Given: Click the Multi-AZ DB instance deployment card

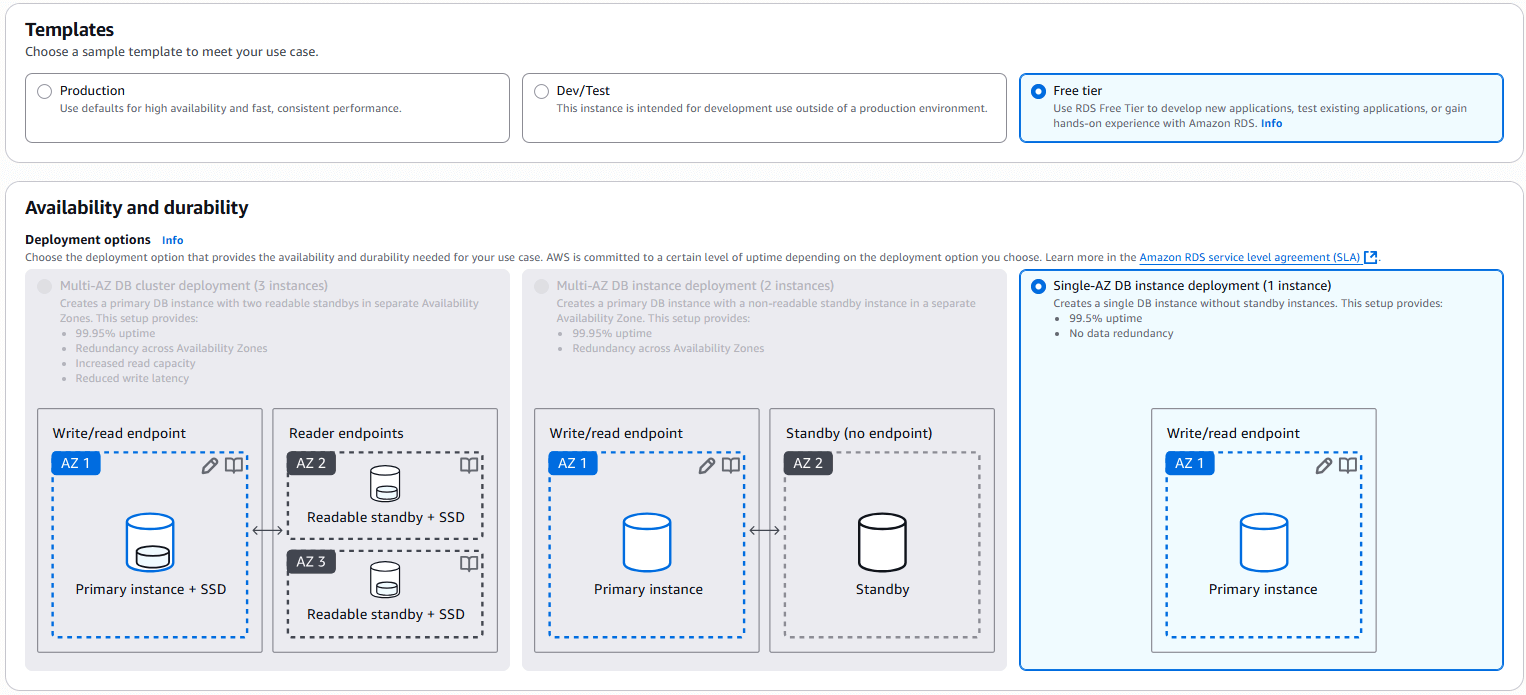Looking at the screenshot, I should pos(764,470).
